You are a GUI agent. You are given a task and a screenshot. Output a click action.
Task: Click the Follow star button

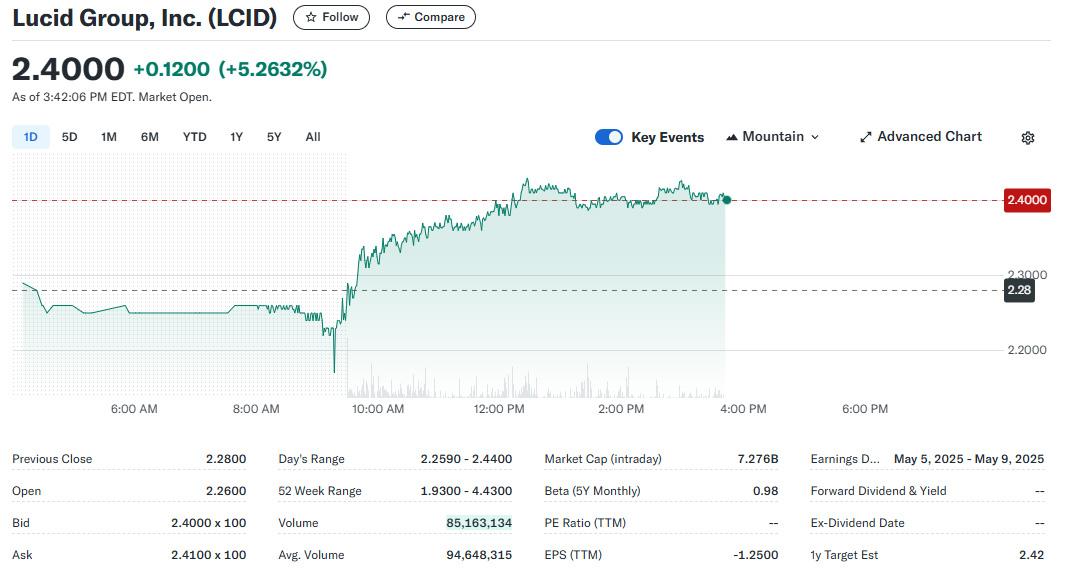point(331,17)
